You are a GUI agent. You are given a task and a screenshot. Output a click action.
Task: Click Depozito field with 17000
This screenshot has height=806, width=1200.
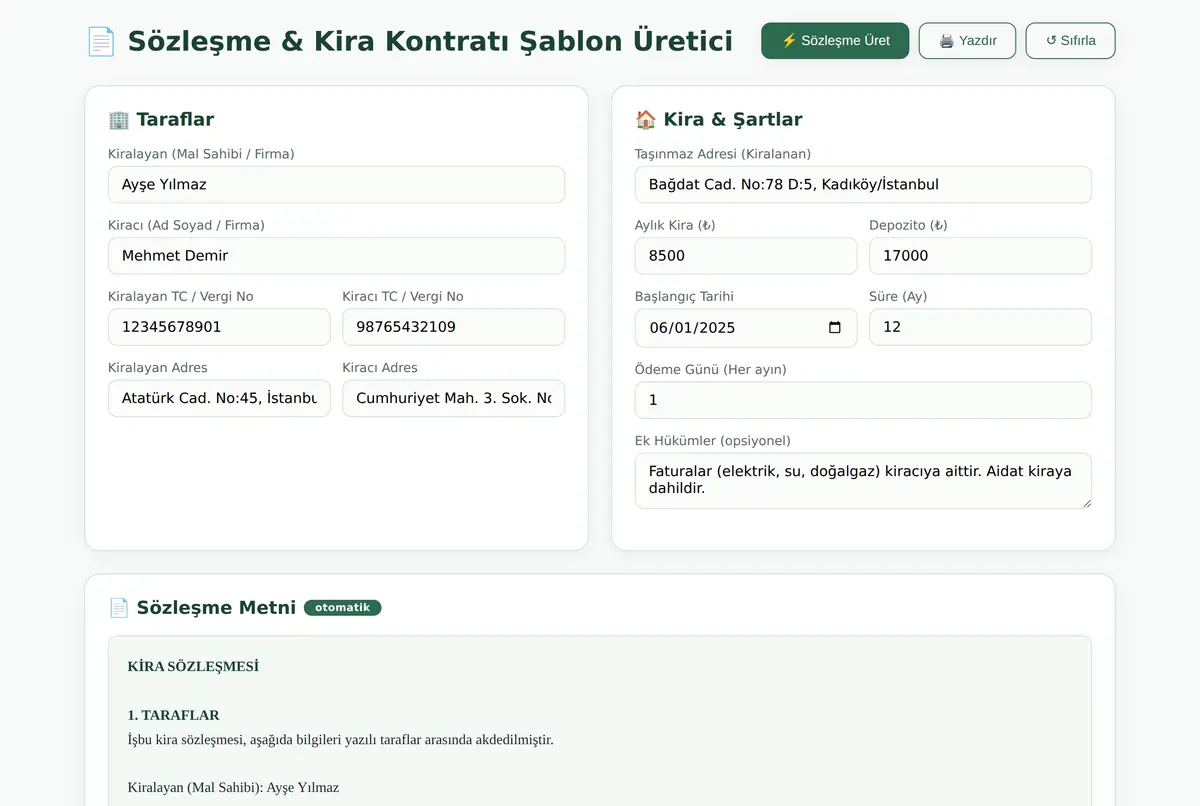pyautogui.click(x=980, y=255)
